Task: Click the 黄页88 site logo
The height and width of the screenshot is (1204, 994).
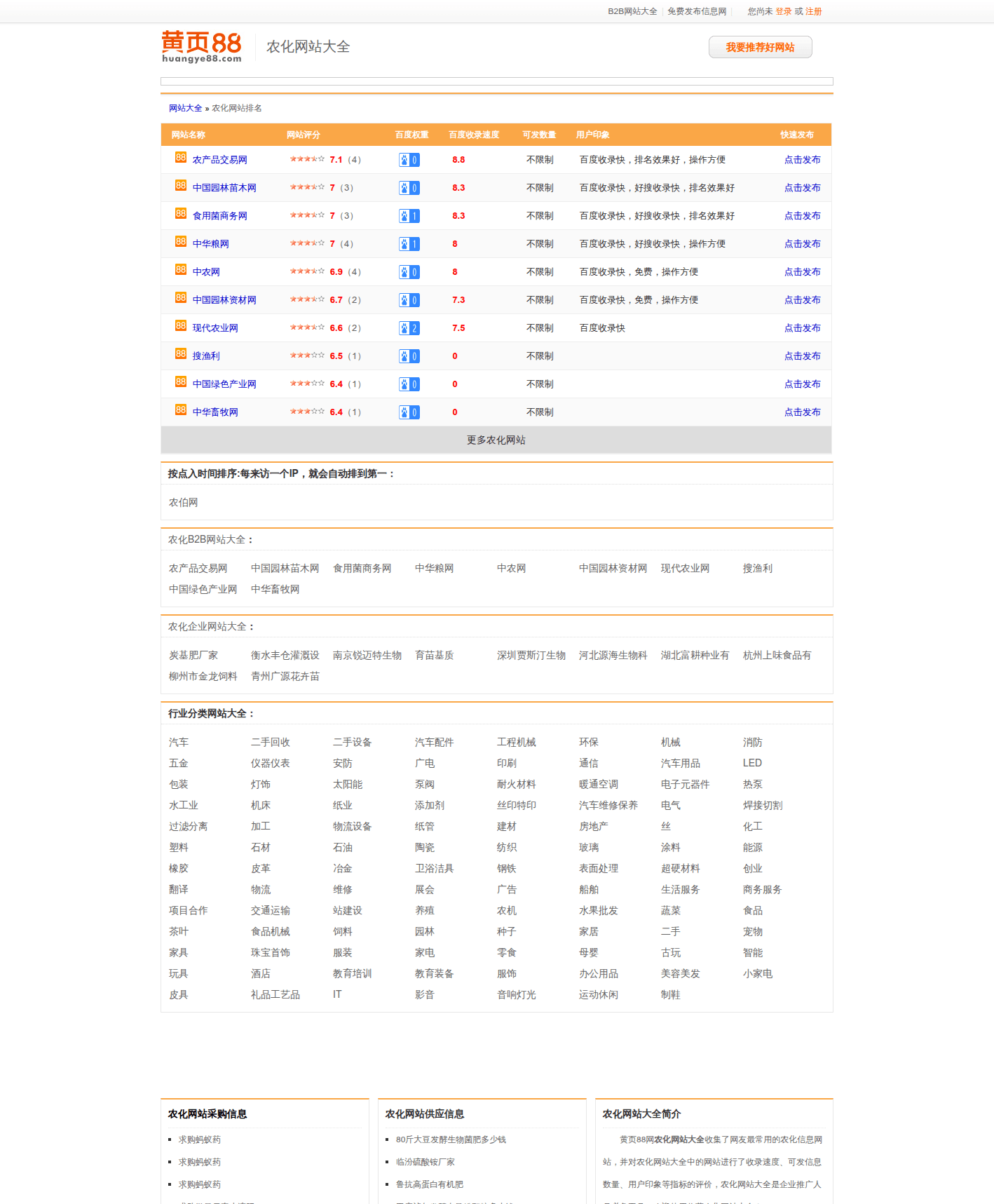Action: 201,47
